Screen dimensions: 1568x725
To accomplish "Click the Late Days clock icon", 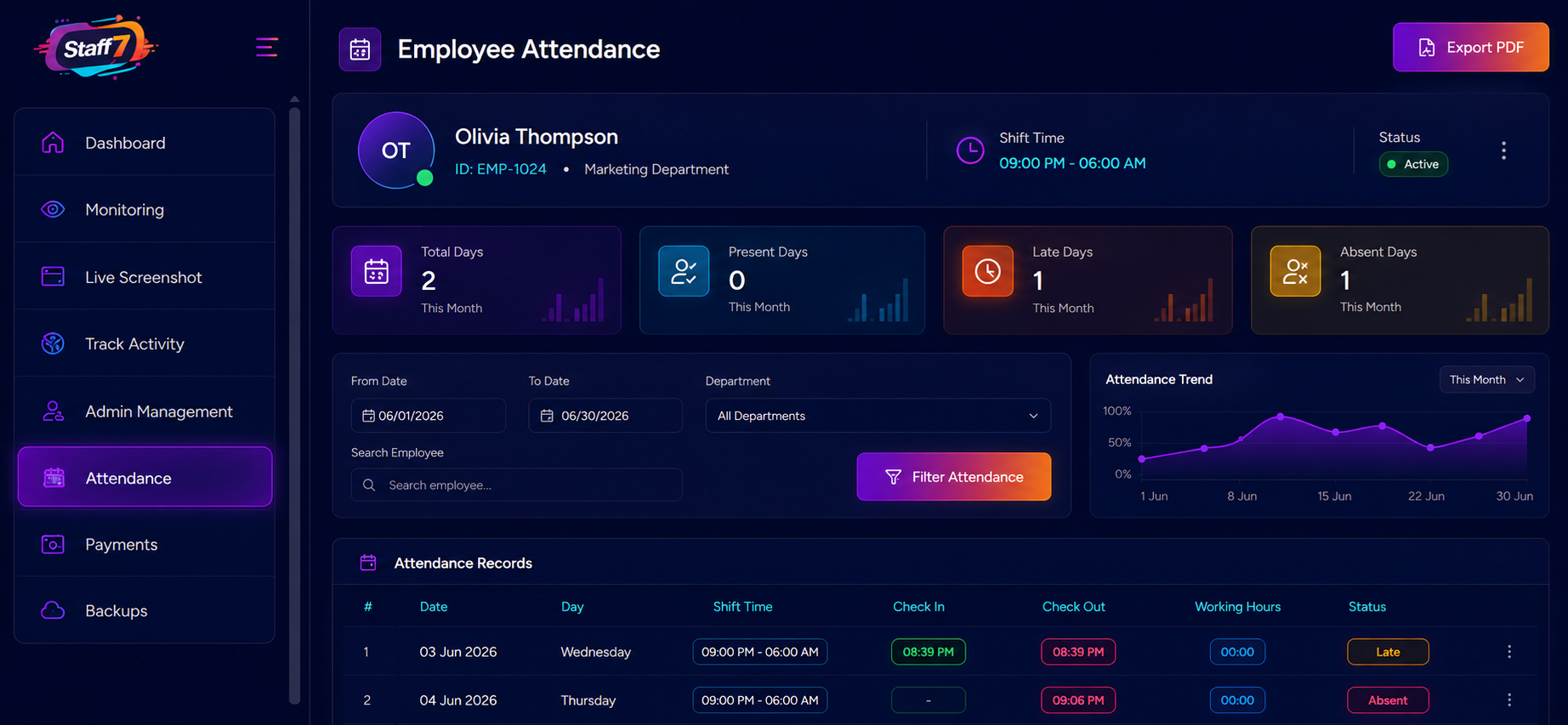I will pos(987,271).
